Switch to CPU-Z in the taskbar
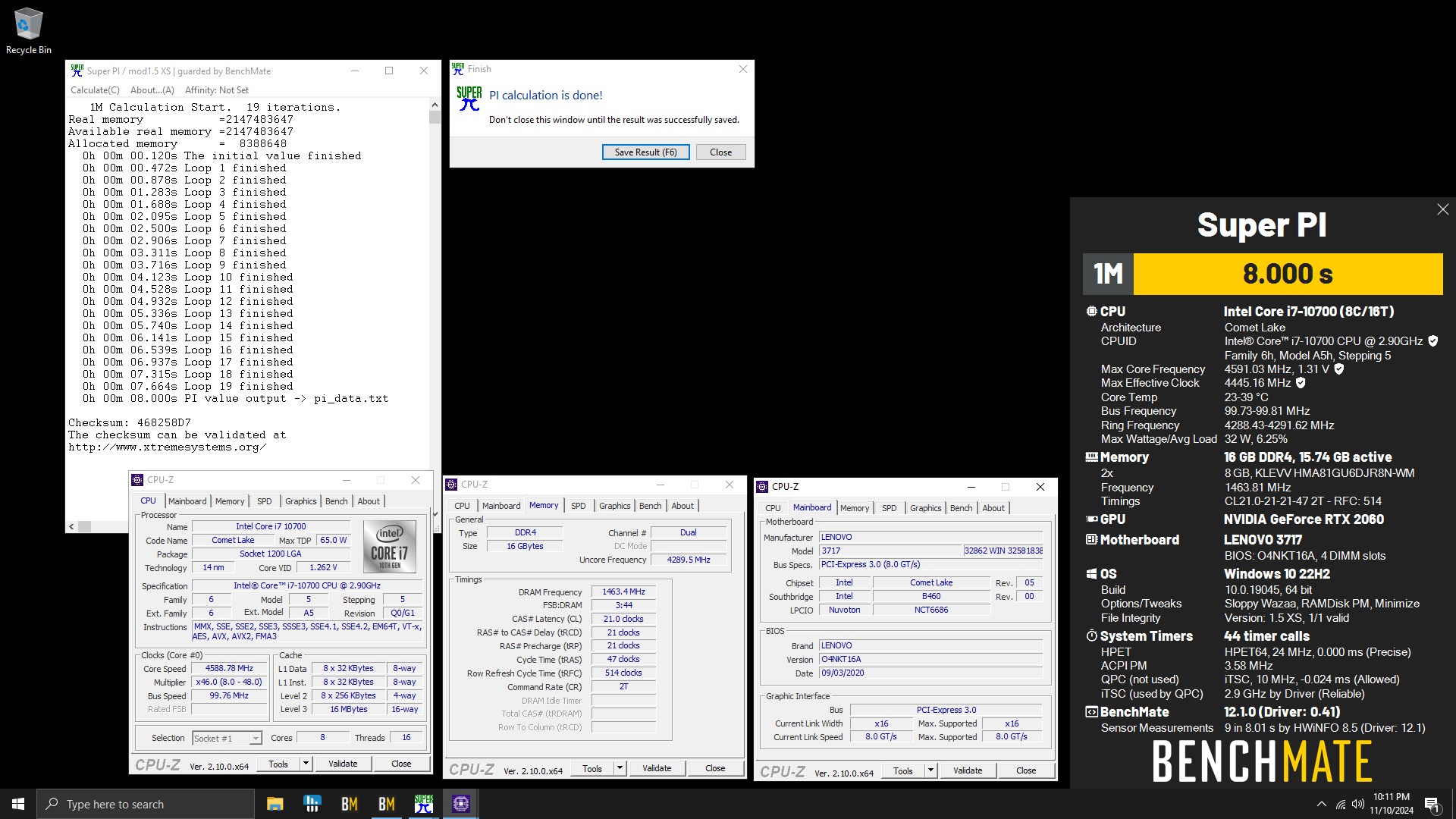The image size is (1456, 819). click(x=460, y=804)
